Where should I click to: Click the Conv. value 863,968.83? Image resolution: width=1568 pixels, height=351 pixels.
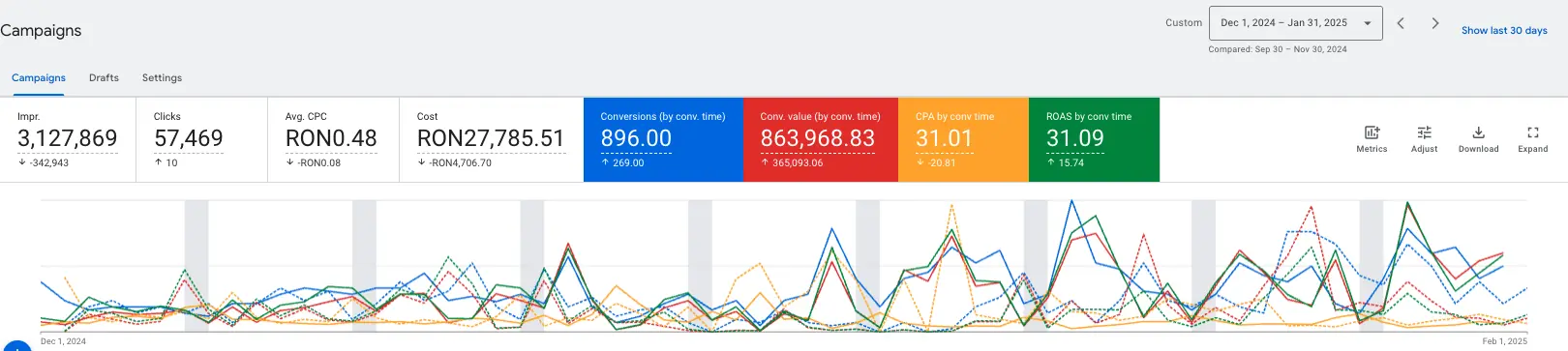click(818, 138)
